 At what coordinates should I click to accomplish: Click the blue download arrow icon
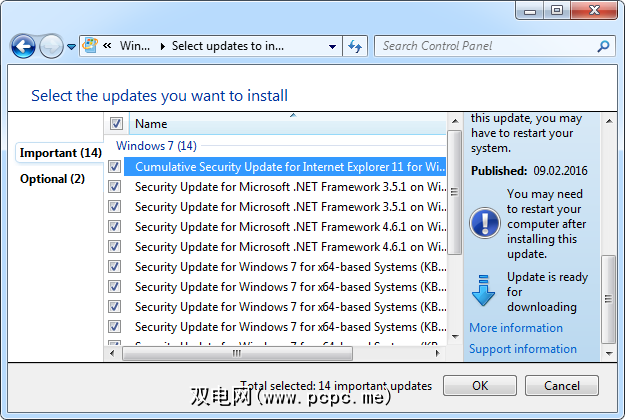tap(484, 291)
